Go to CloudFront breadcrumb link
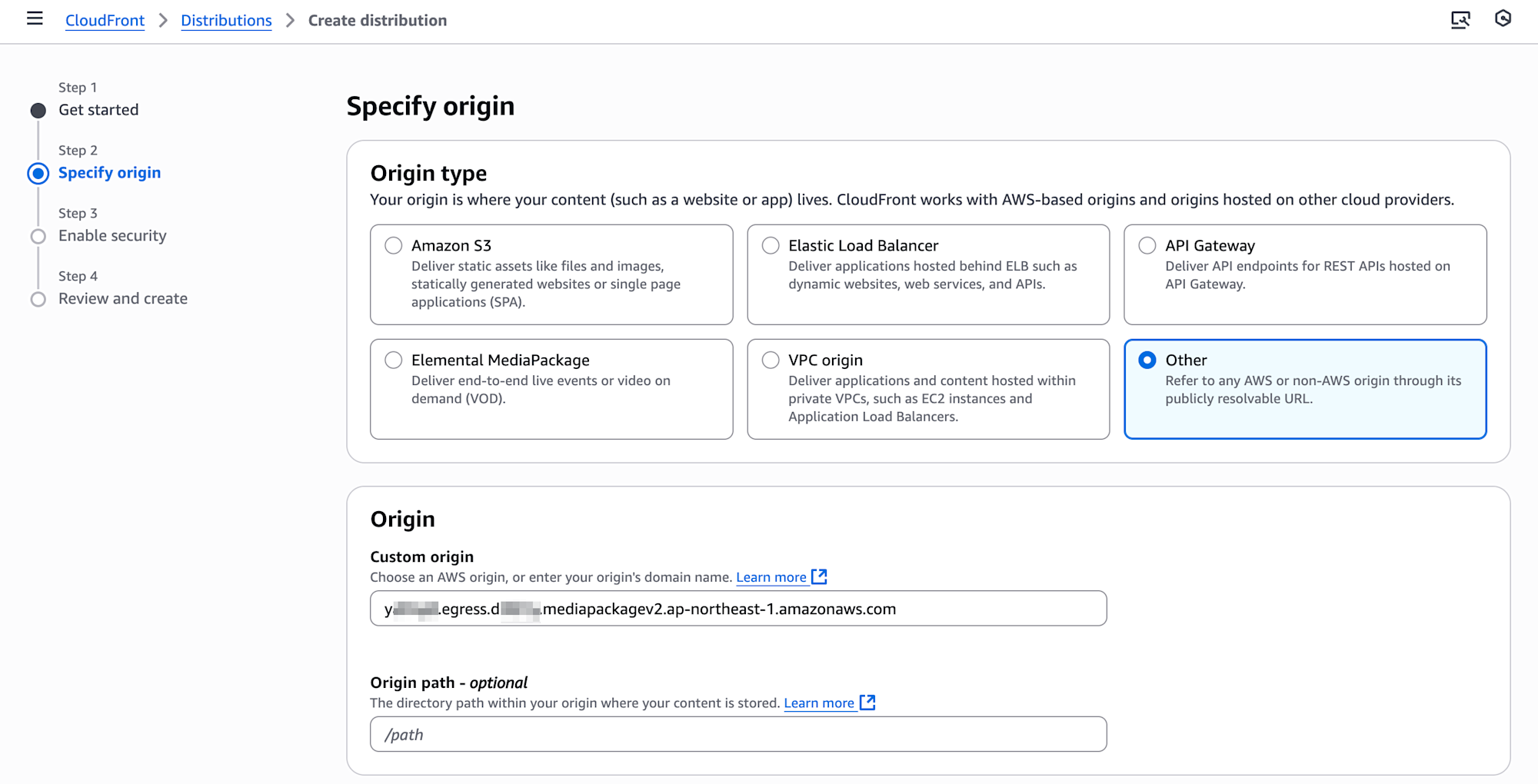Screen dimensions: 1538x784 105,21
